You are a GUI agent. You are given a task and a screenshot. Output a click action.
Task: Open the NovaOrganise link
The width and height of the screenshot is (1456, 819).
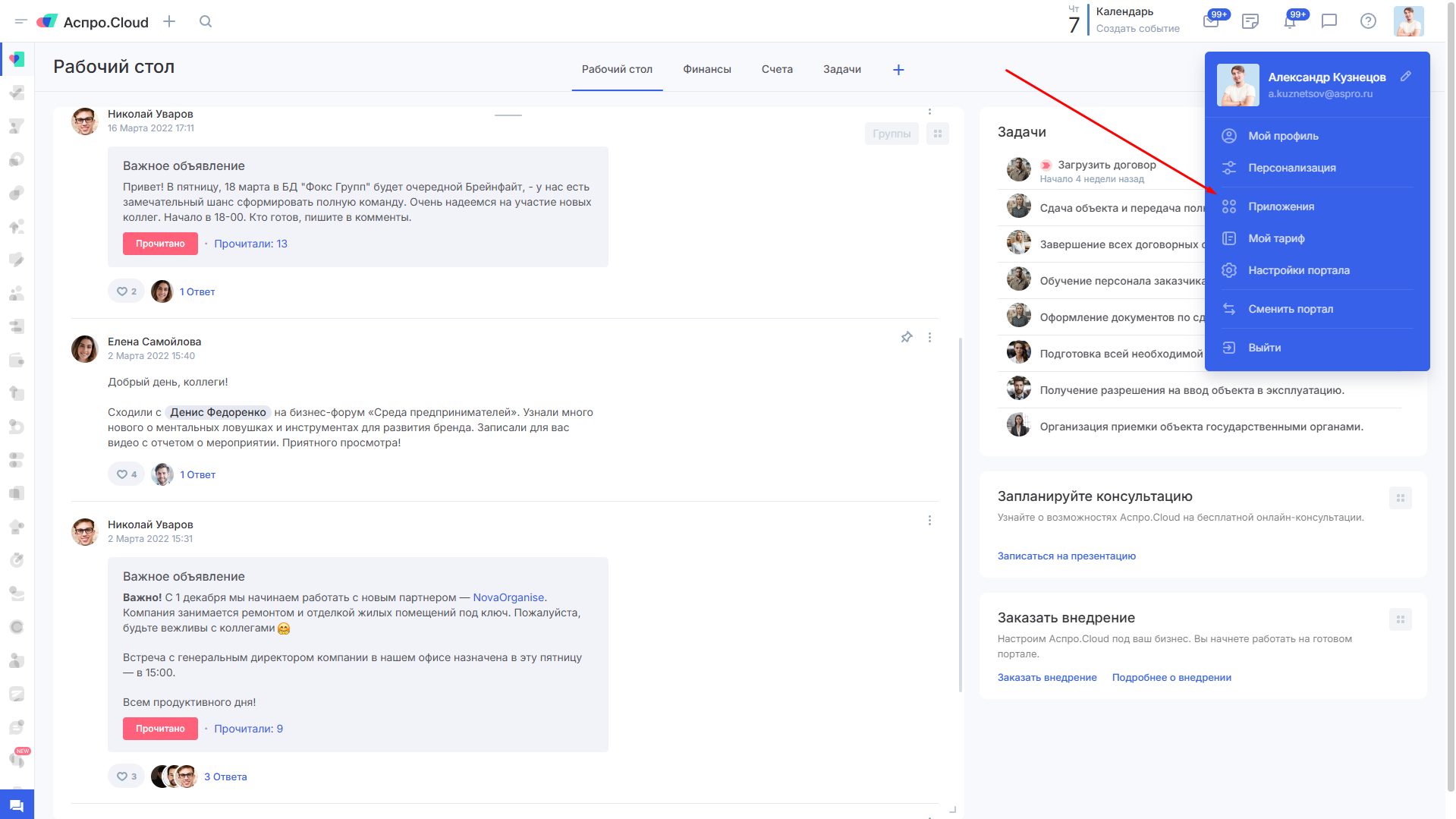coord(508,597)
